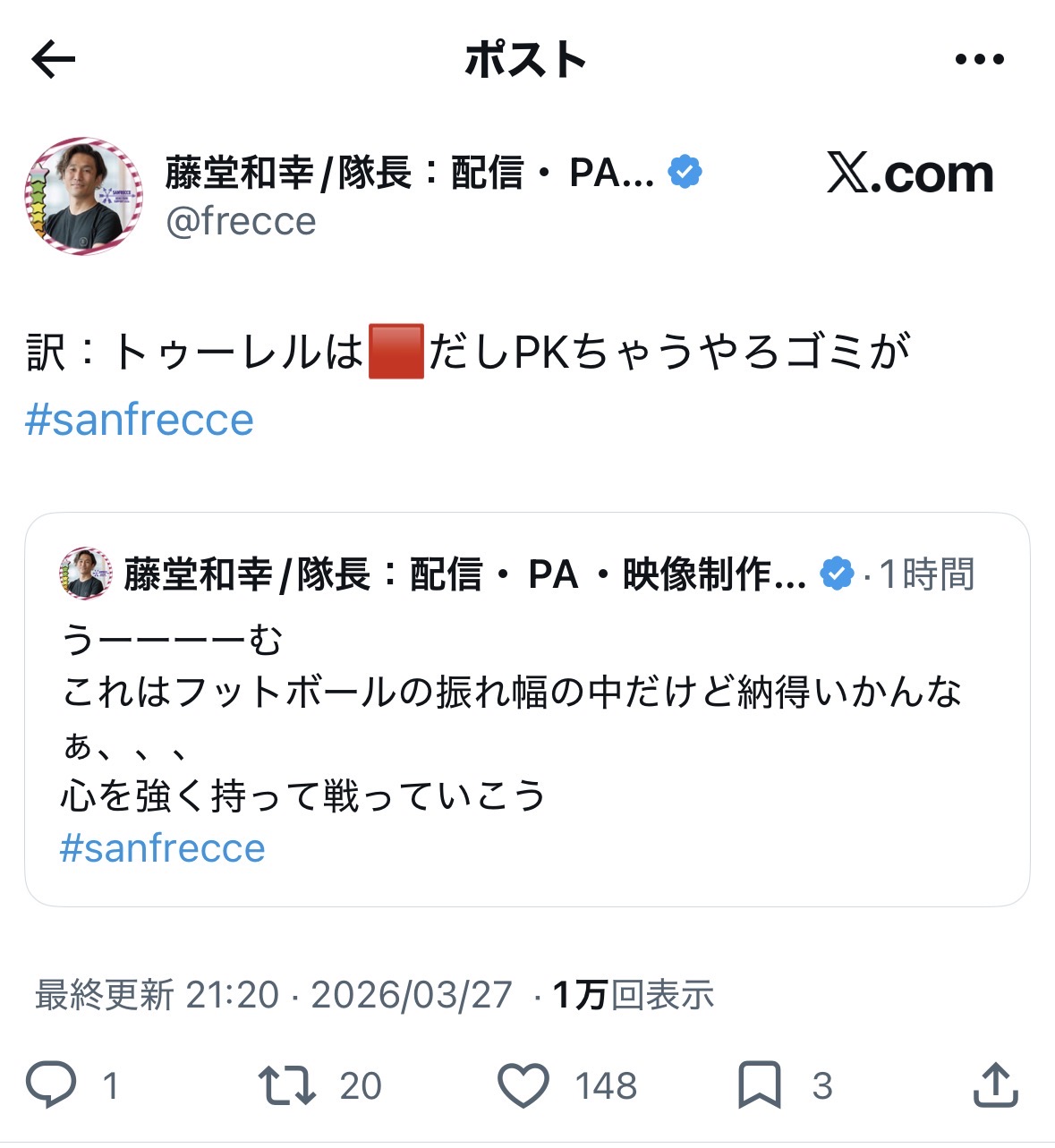Screen dimensions: 1055x1148
Task: Tap the X.com logo
Action: (x=910, y=173)
